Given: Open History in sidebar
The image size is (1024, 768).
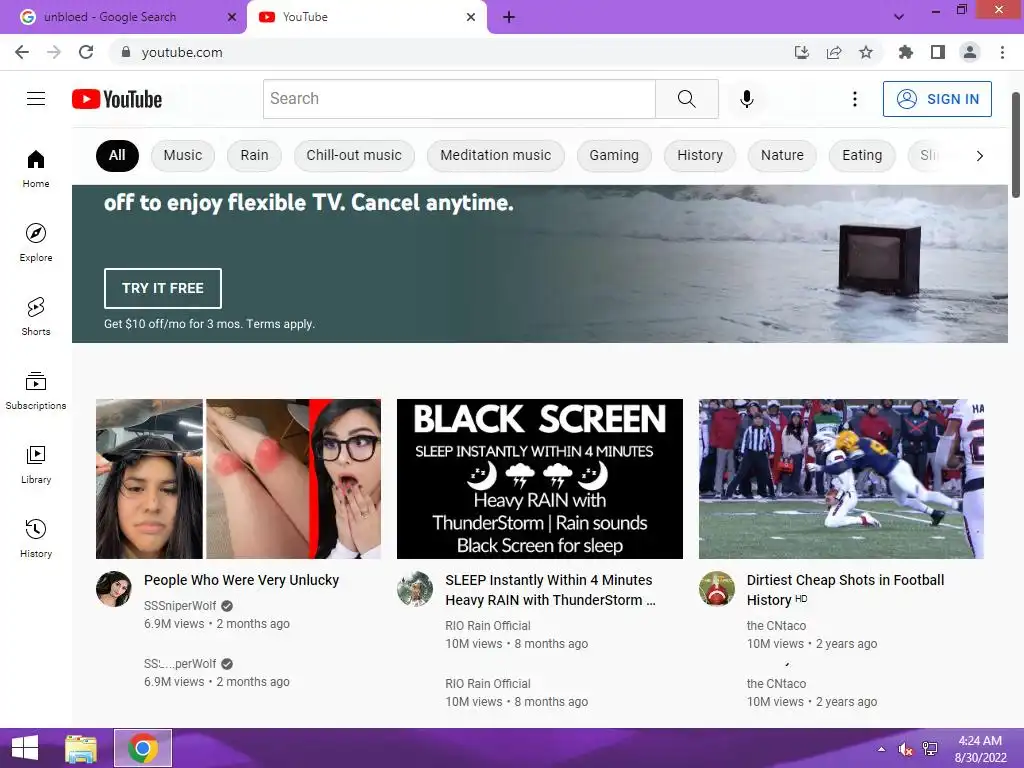Looking at the screenshot, I should (x=36, y=538).
